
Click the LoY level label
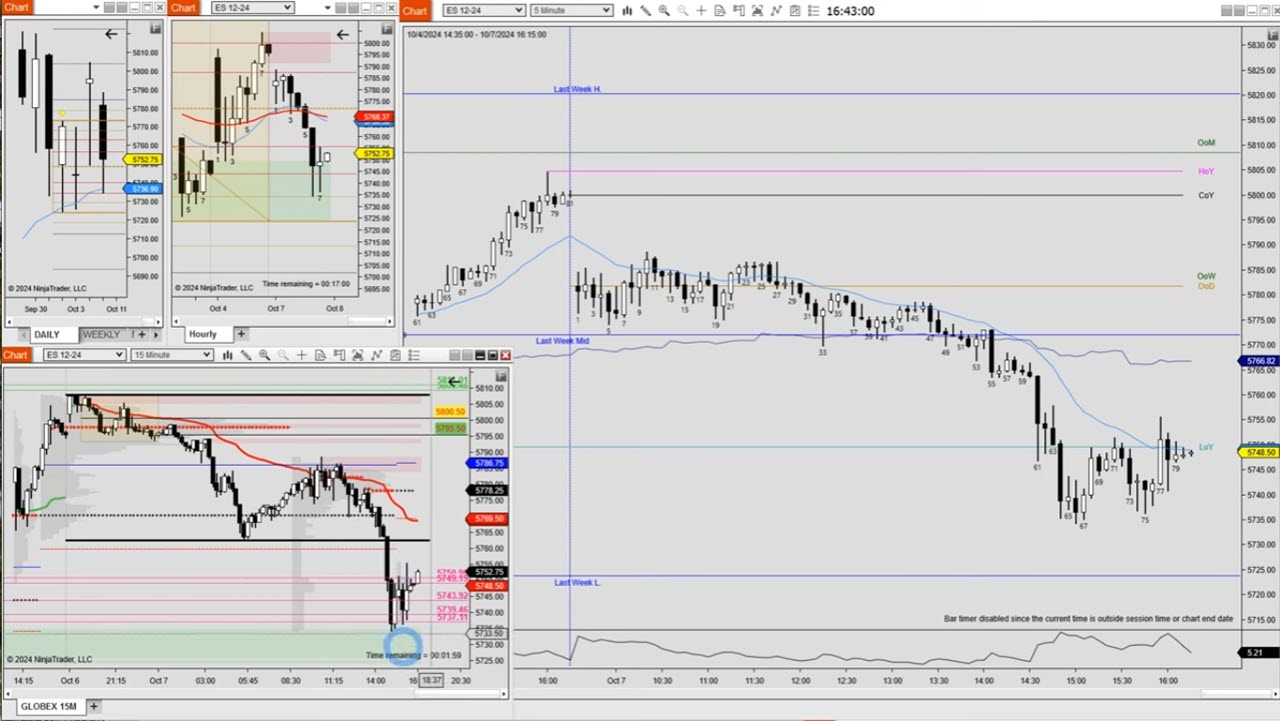pyautogui.click(x=1206, y=447)
